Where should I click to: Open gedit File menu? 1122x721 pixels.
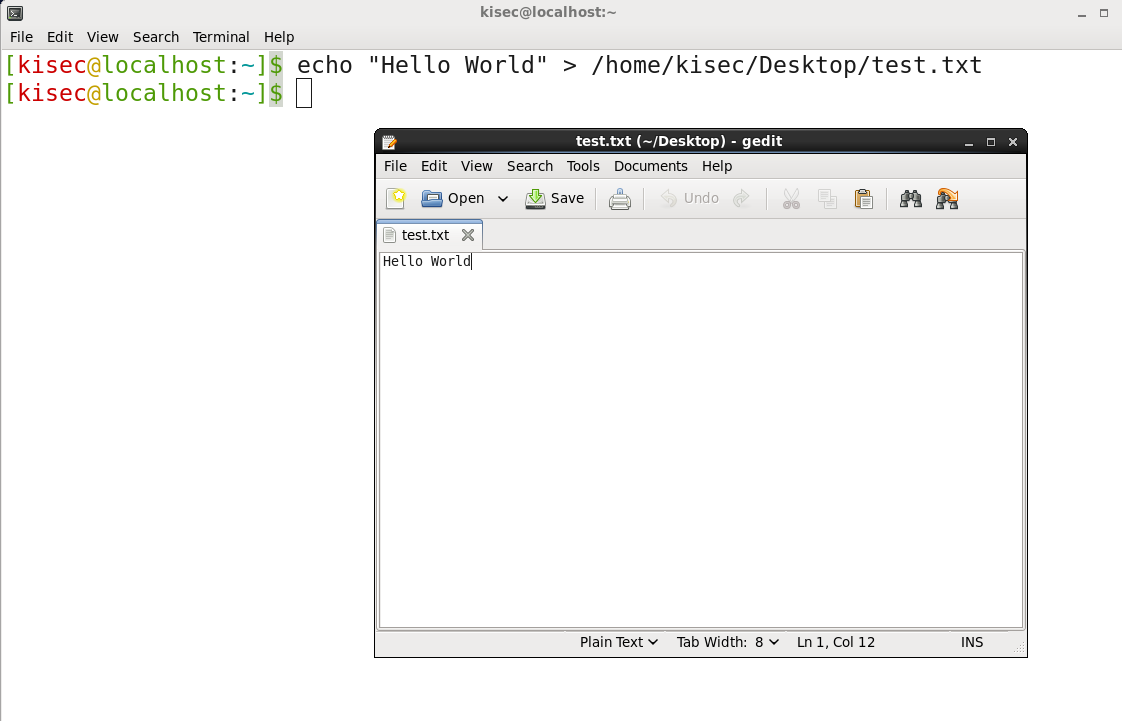click(x=395, y=166)
